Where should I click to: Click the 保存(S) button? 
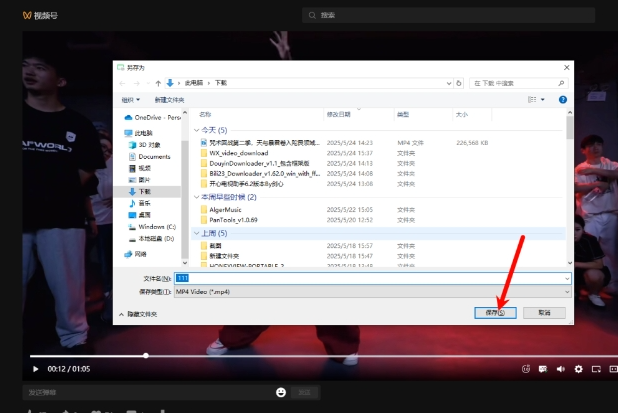point(495,313)
